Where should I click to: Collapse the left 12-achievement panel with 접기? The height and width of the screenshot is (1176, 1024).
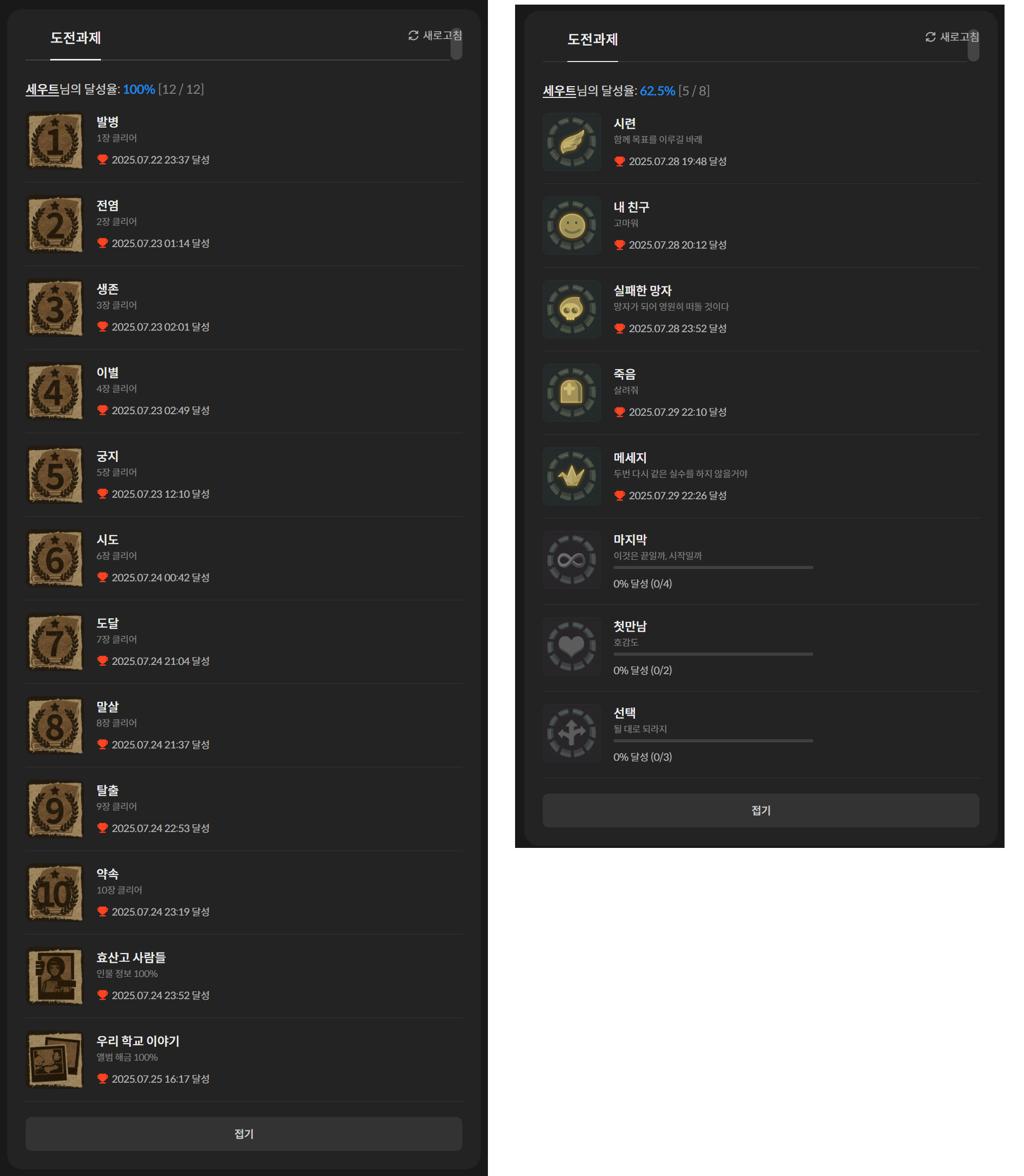[244, 1134]
